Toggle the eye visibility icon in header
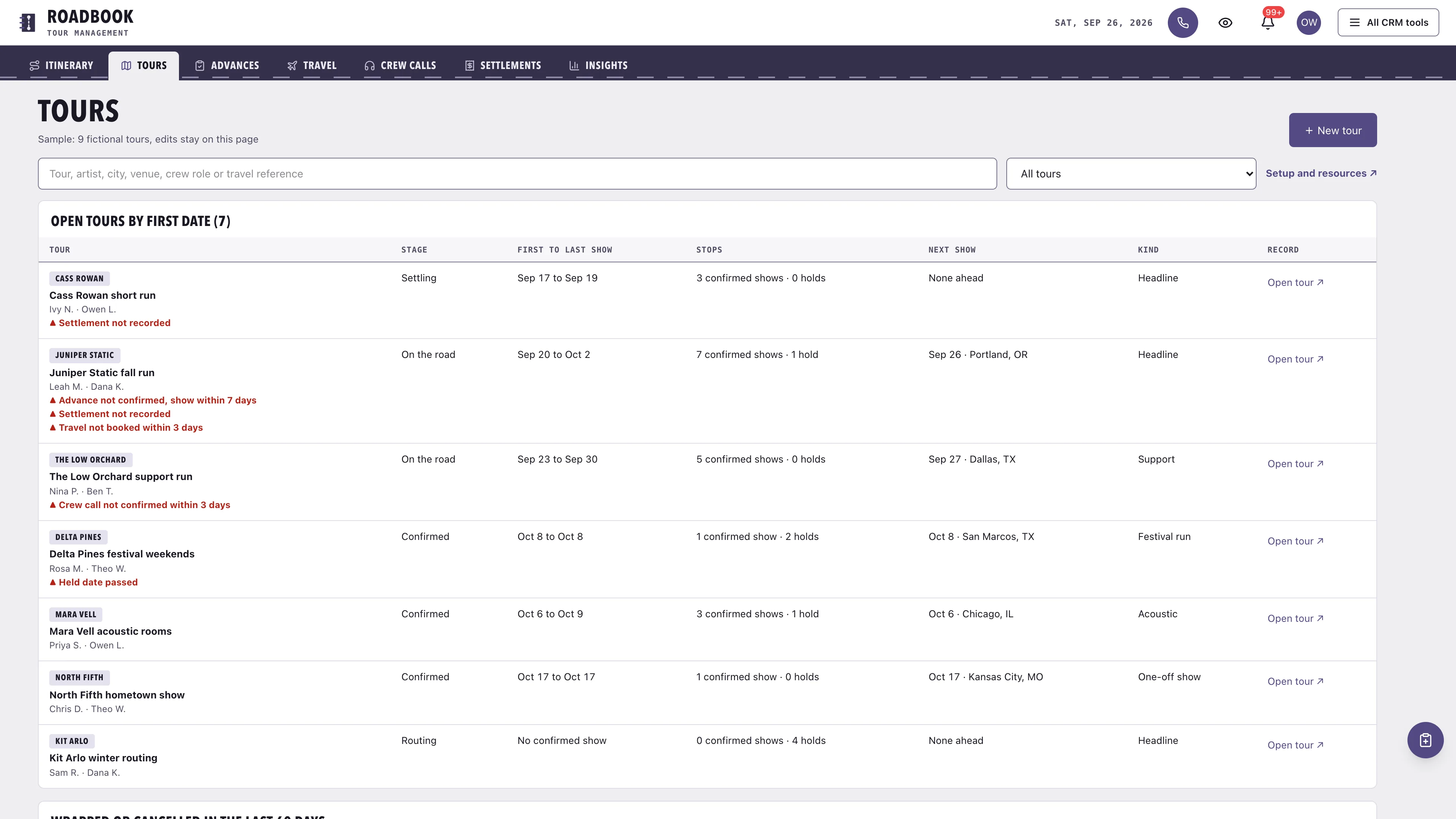 point(1225,23)
